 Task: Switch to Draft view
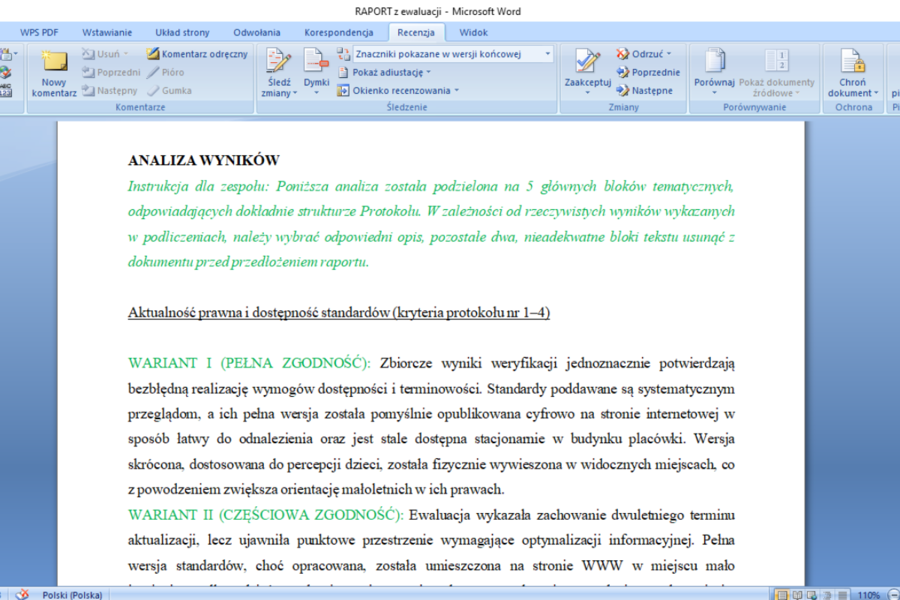(842, 595)
